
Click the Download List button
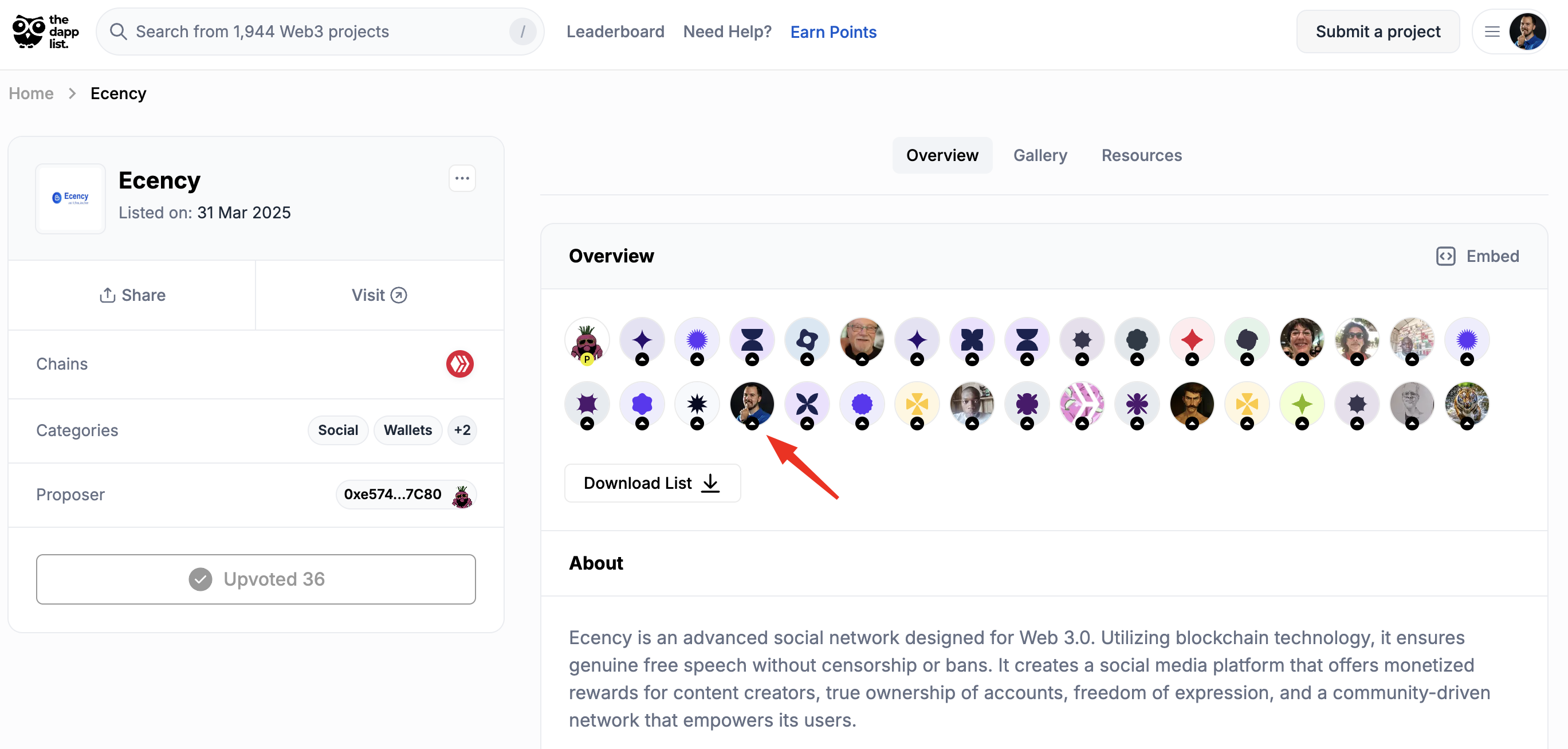tap(653, 483)
